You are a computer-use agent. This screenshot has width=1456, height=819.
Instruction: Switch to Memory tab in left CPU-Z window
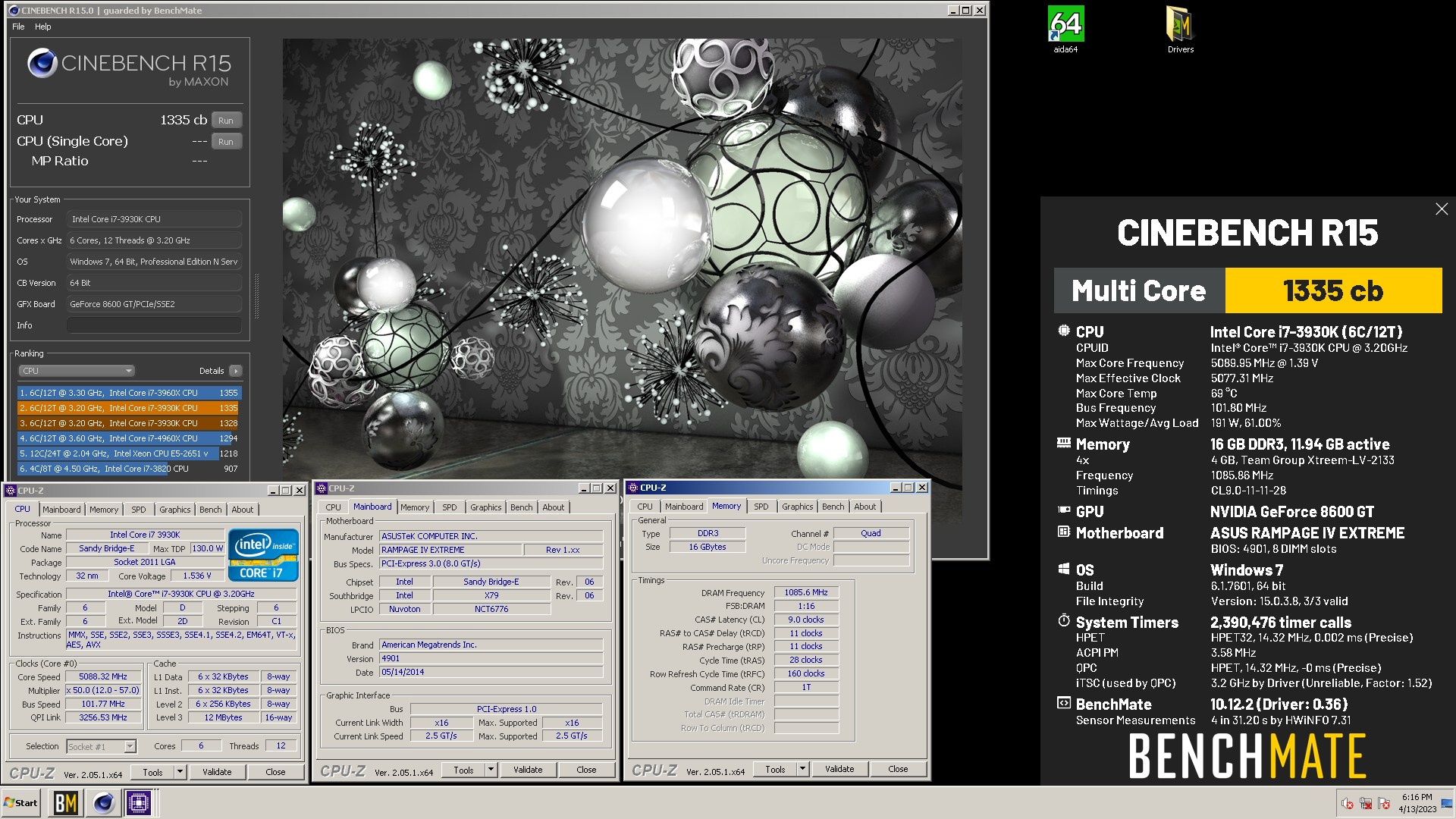(x=104, y=510)
